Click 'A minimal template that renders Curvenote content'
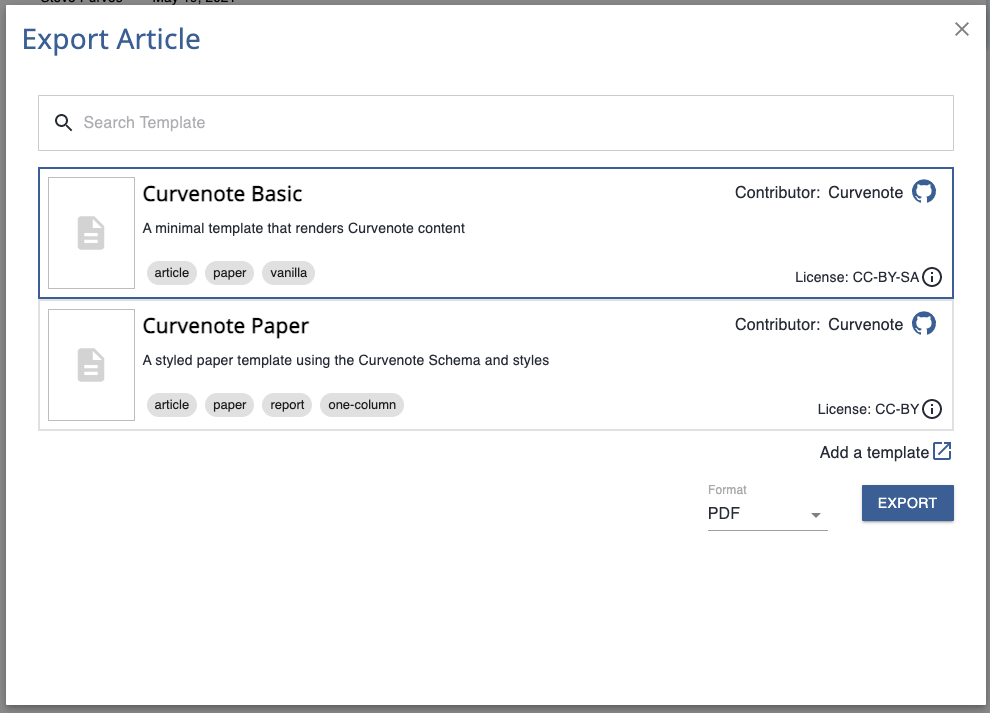Image resolution: width=990 pixels, height=713 pixels. coord(304,228)
